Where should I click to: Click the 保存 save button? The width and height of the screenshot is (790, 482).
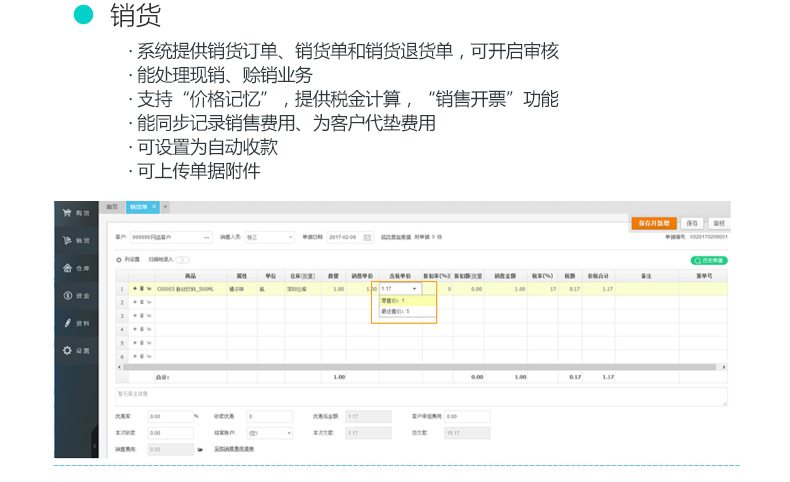(692, 223)
